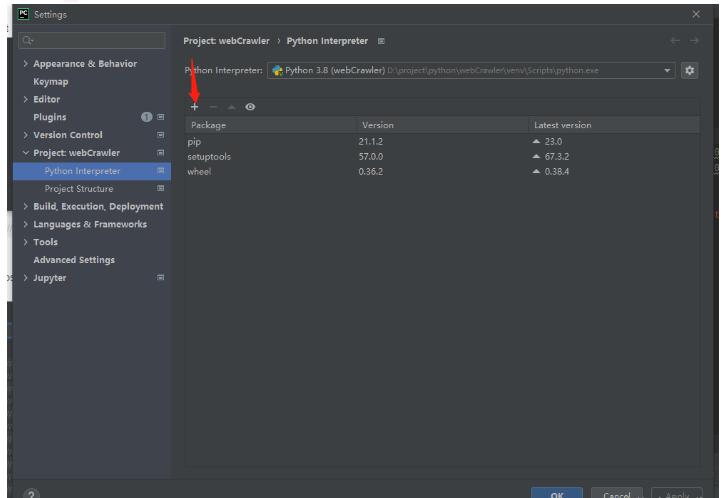The height and width of the screenshot is (498, 722).
Task: Select Keymap settings item
Action: point(51,82)
